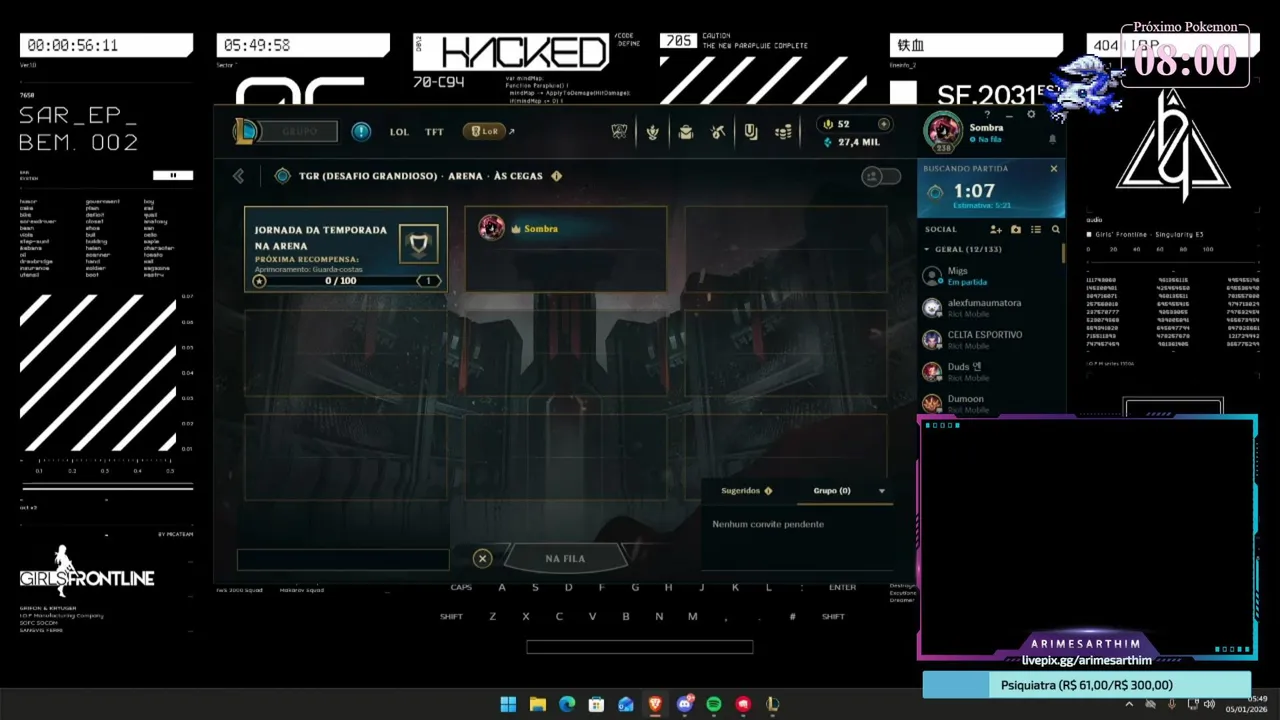Show Arena mode info diamond icon
This screenshot has width=1280, height=720.
point(557,176)
